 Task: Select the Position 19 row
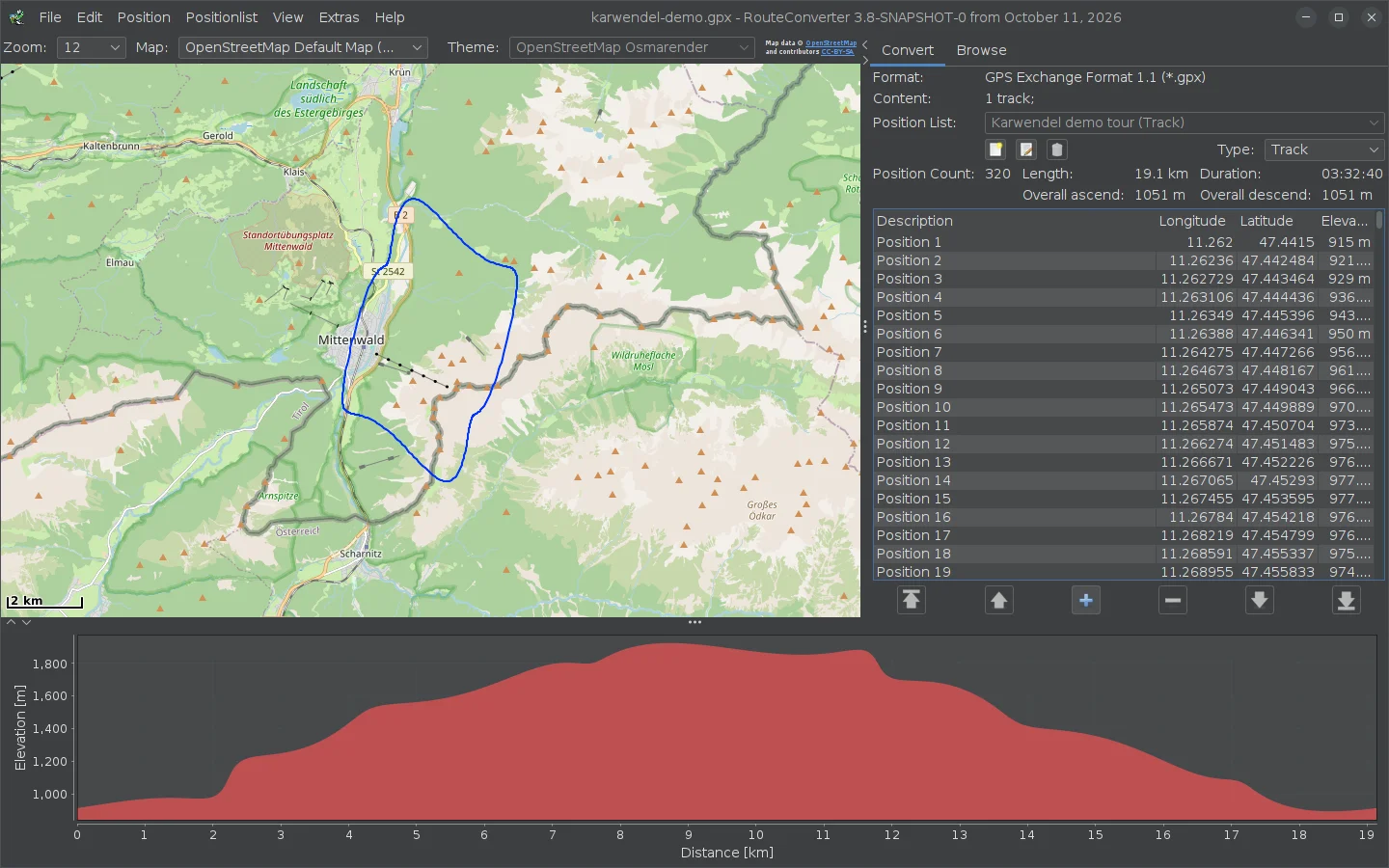point(1124,572)
